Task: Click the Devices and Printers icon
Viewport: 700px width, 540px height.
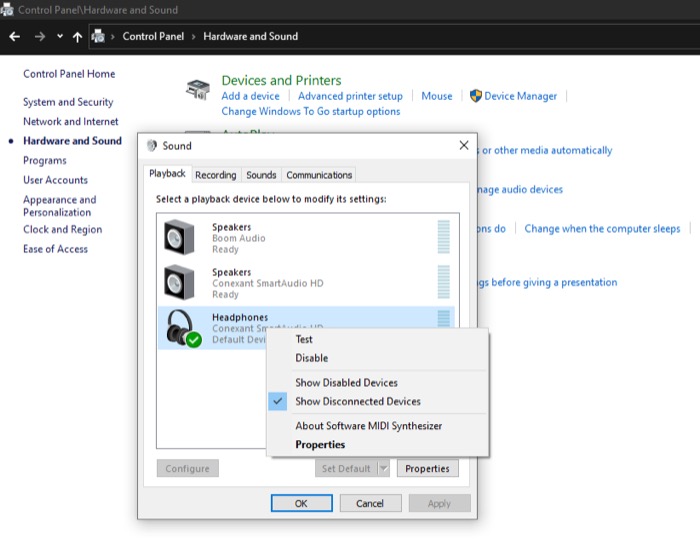Action: point(198,89)
